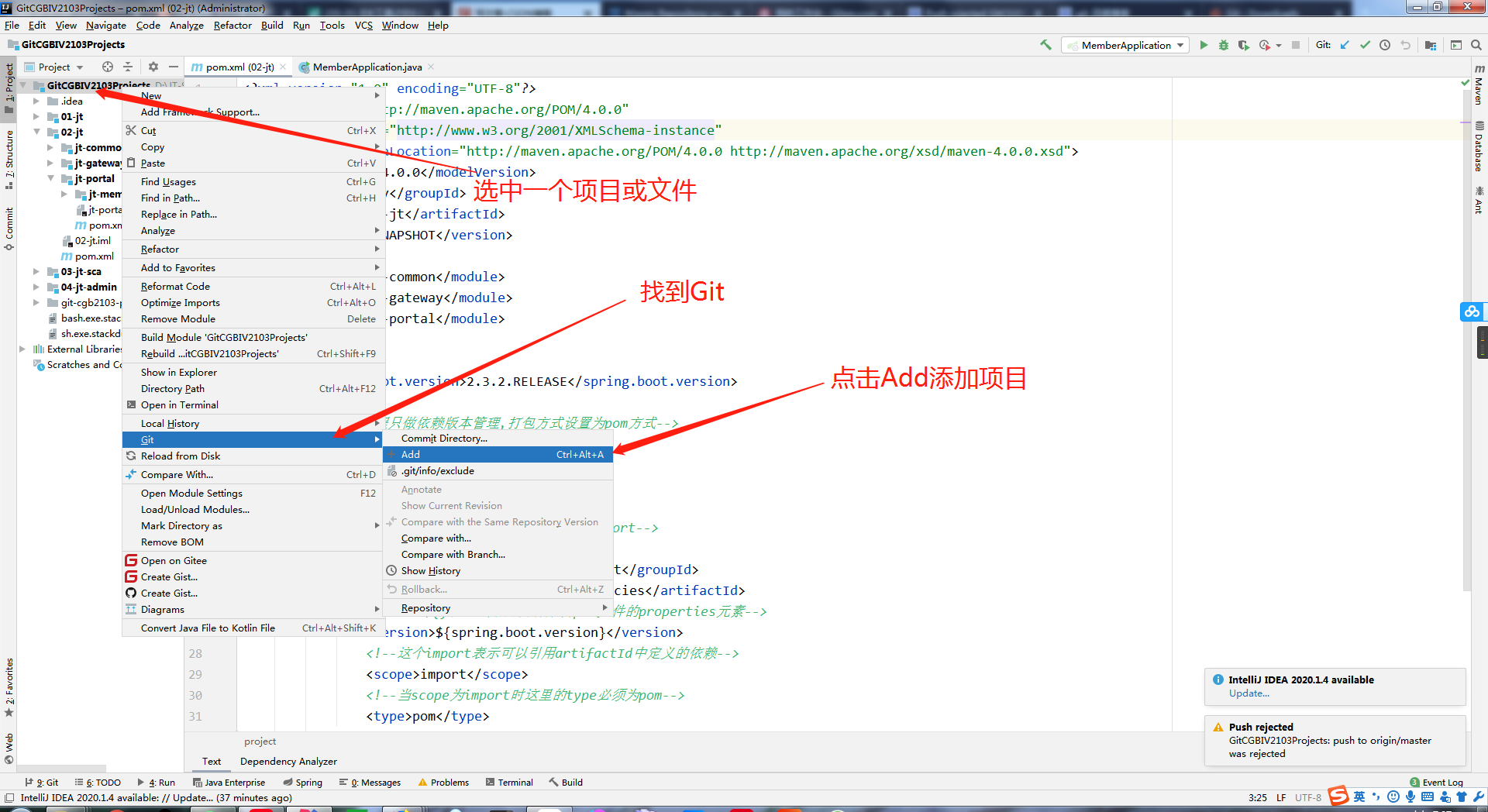The image size is (1488, 812).
Task: Run MemberApplication with the green play icon
Action: (x=1204, y=45)
